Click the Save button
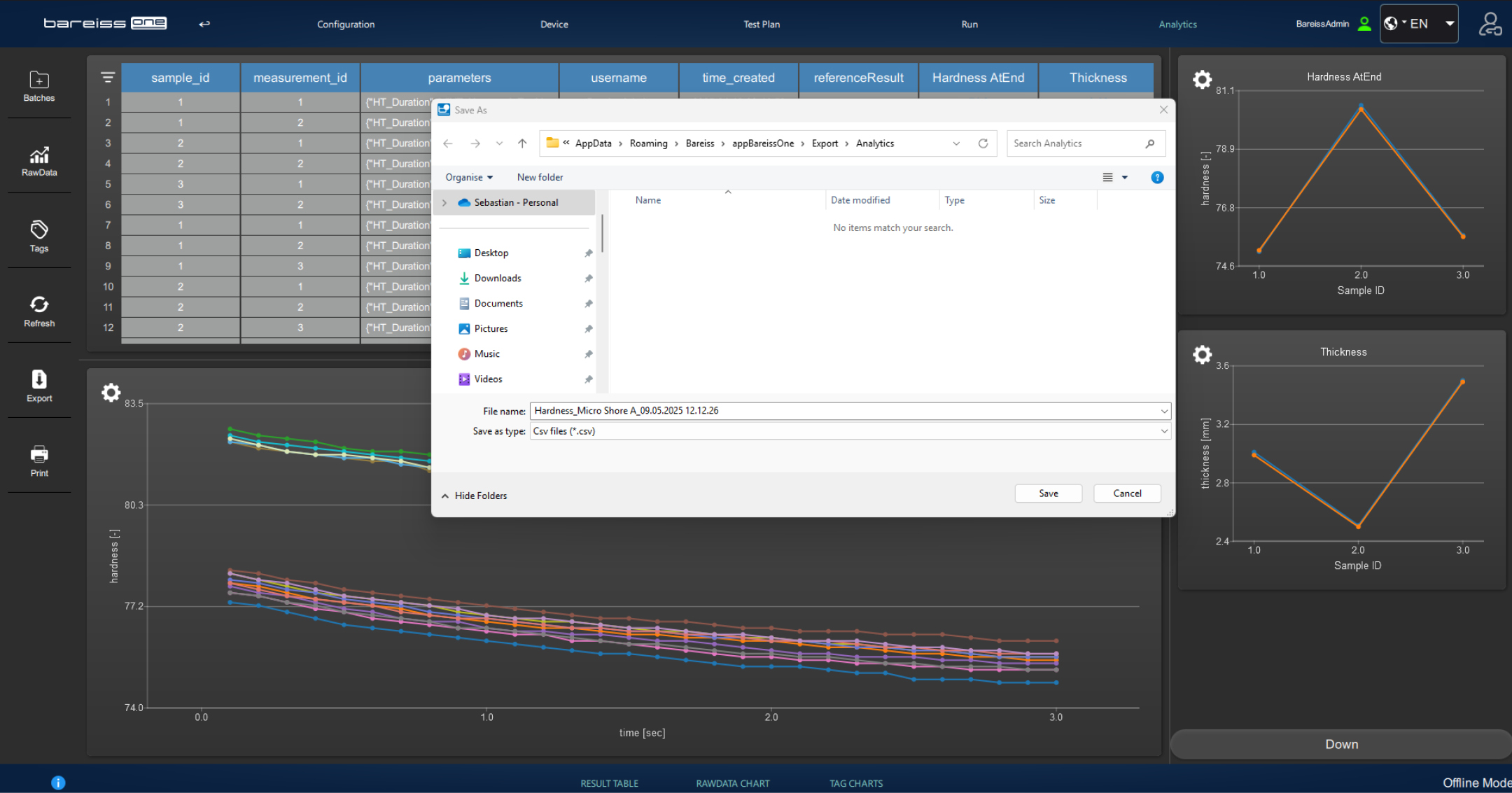 coord(1049,493)
